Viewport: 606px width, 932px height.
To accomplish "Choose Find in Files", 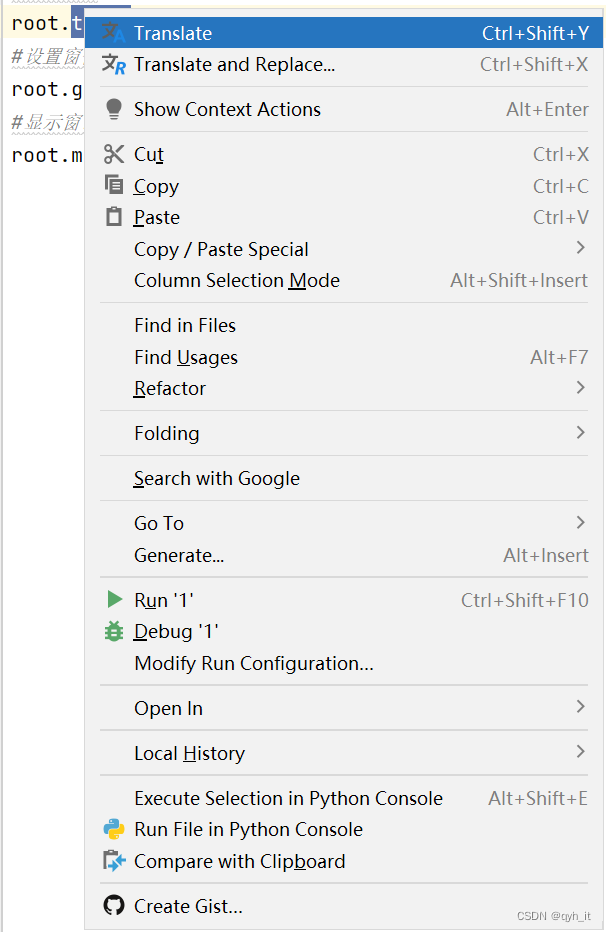I will (x=185, y=325).
